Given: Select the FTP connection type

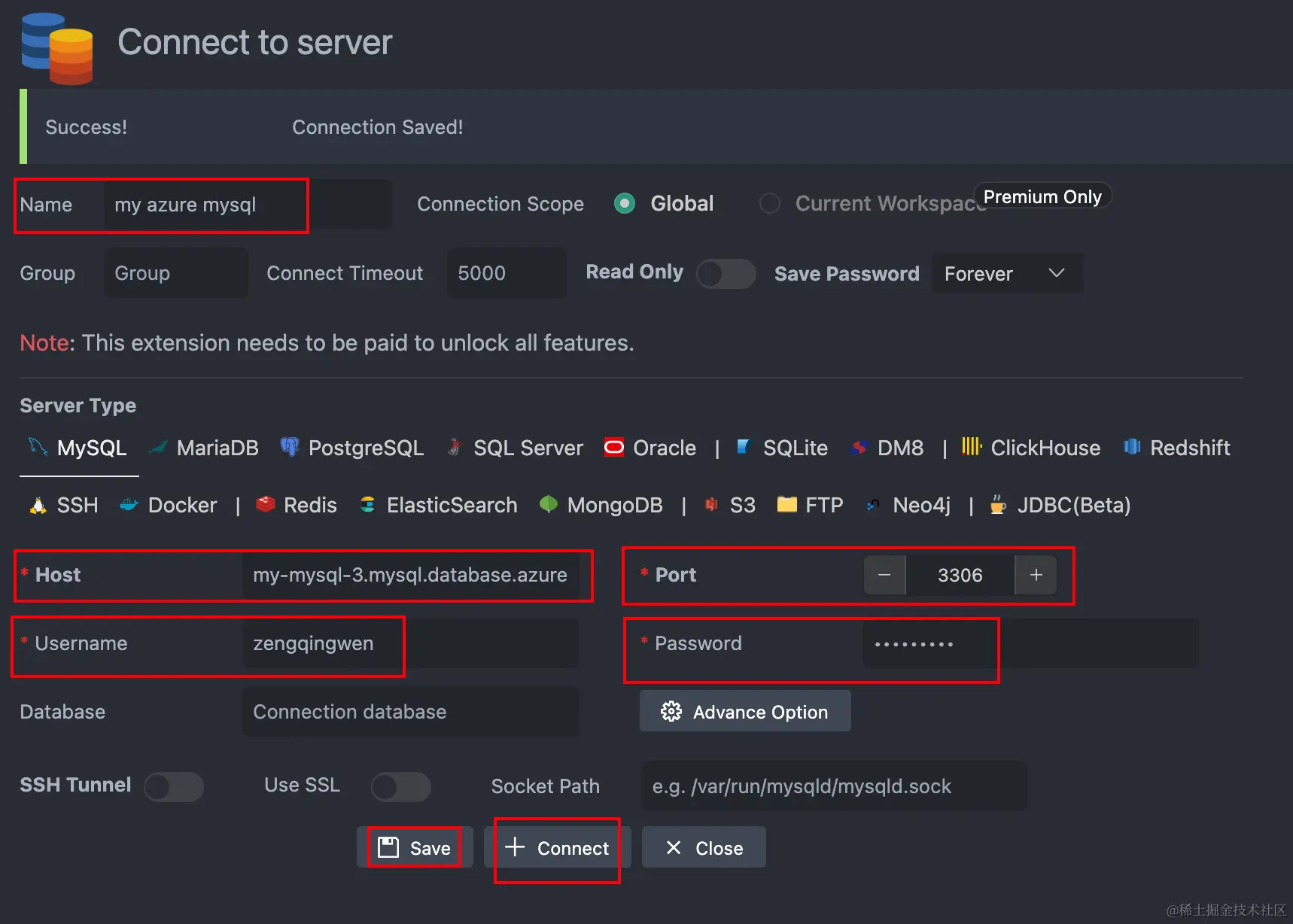Looking at the screenshot, I should 810,505.
